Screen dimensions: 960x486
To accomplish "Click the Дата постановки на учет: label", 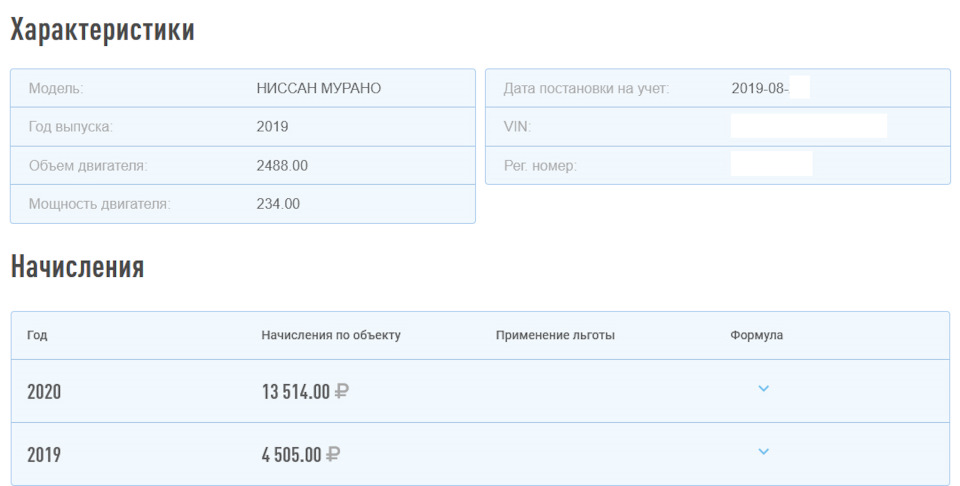I will tap(586, 88).
